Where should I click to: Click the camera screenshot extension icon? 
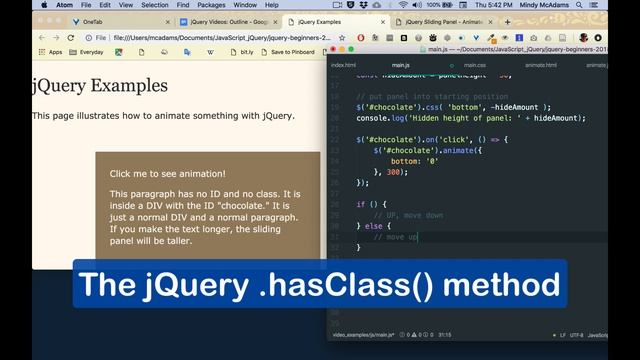pos(533,38)
